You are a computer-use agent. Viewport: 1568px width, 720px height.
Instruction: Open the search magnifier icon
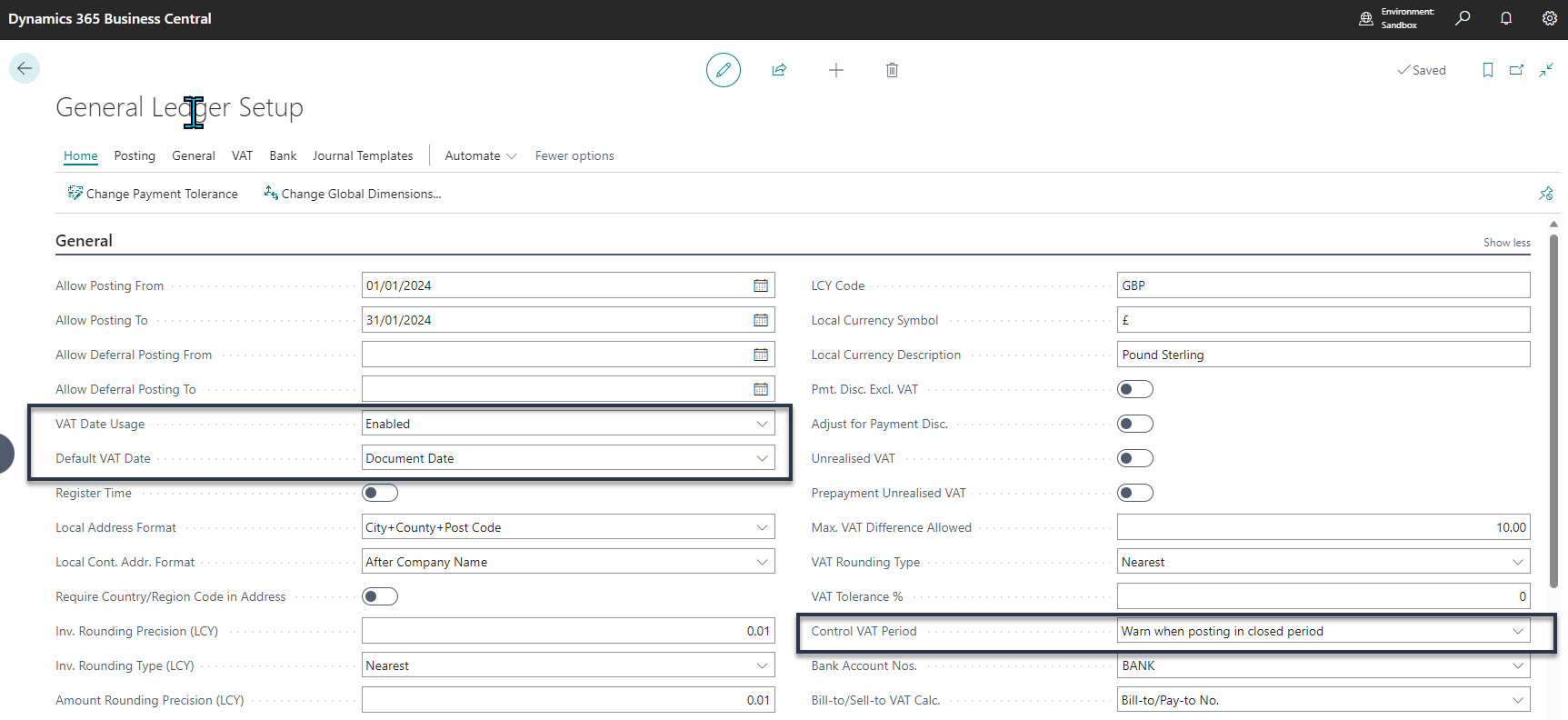1463,18
